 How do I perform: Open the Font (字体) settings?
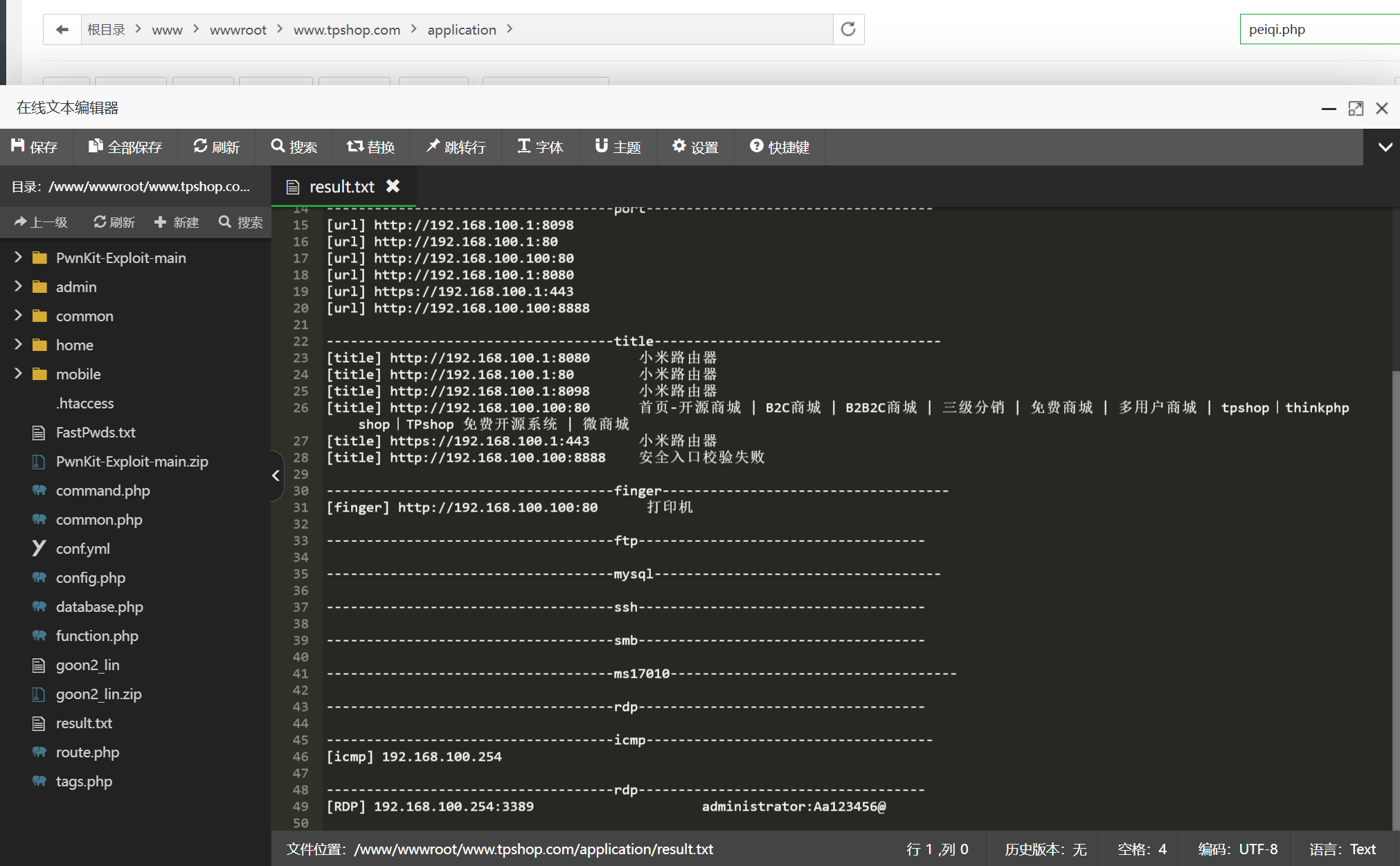[x=524, y=146]
